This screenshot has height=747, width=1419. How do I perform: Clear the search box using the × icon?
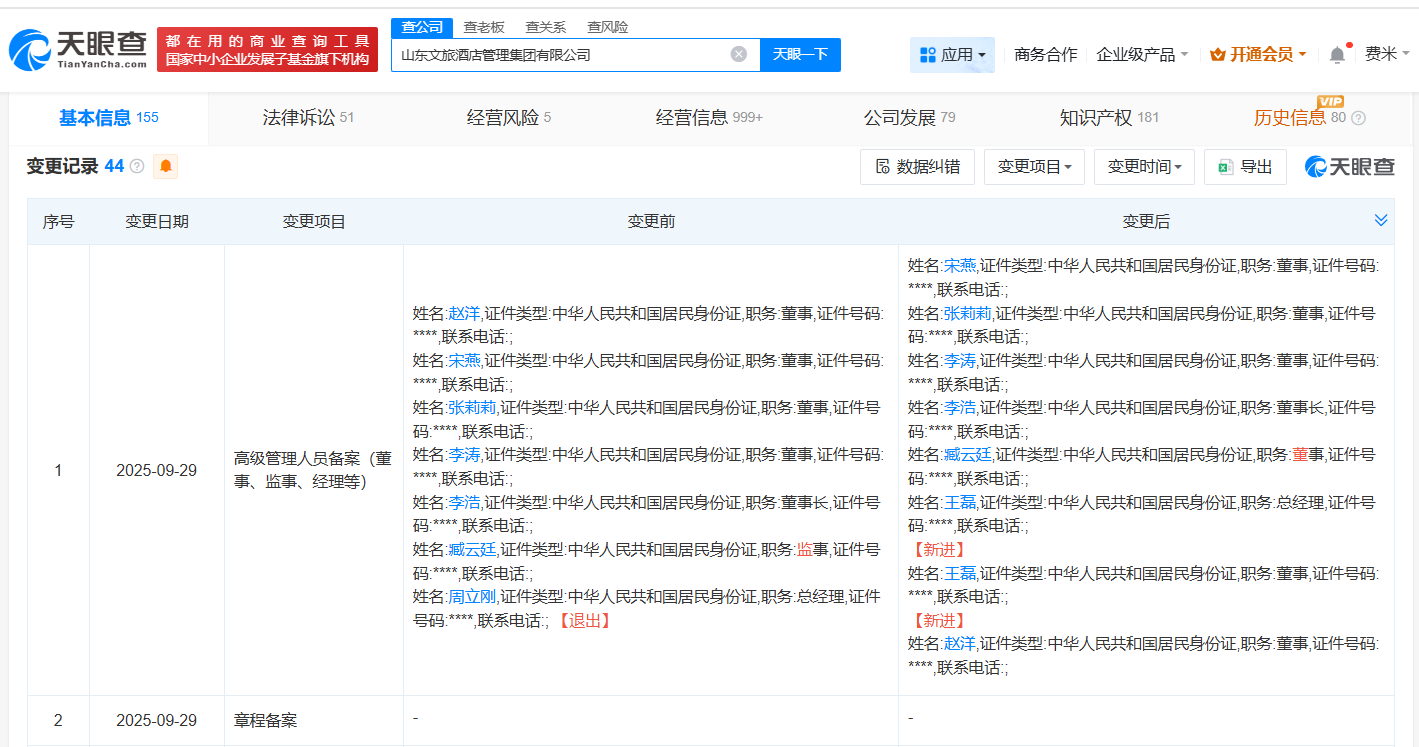click(x=739, y=55)
